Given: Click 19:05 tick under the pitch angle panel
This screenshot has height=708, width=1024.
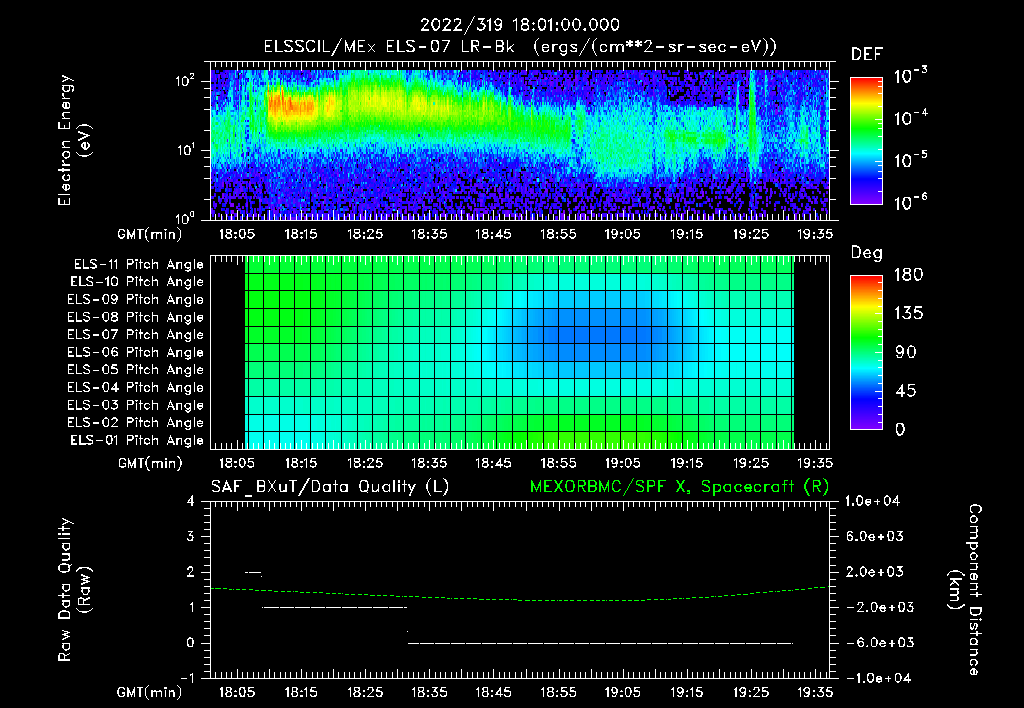Looking at the screenshot, I should 622,463.
